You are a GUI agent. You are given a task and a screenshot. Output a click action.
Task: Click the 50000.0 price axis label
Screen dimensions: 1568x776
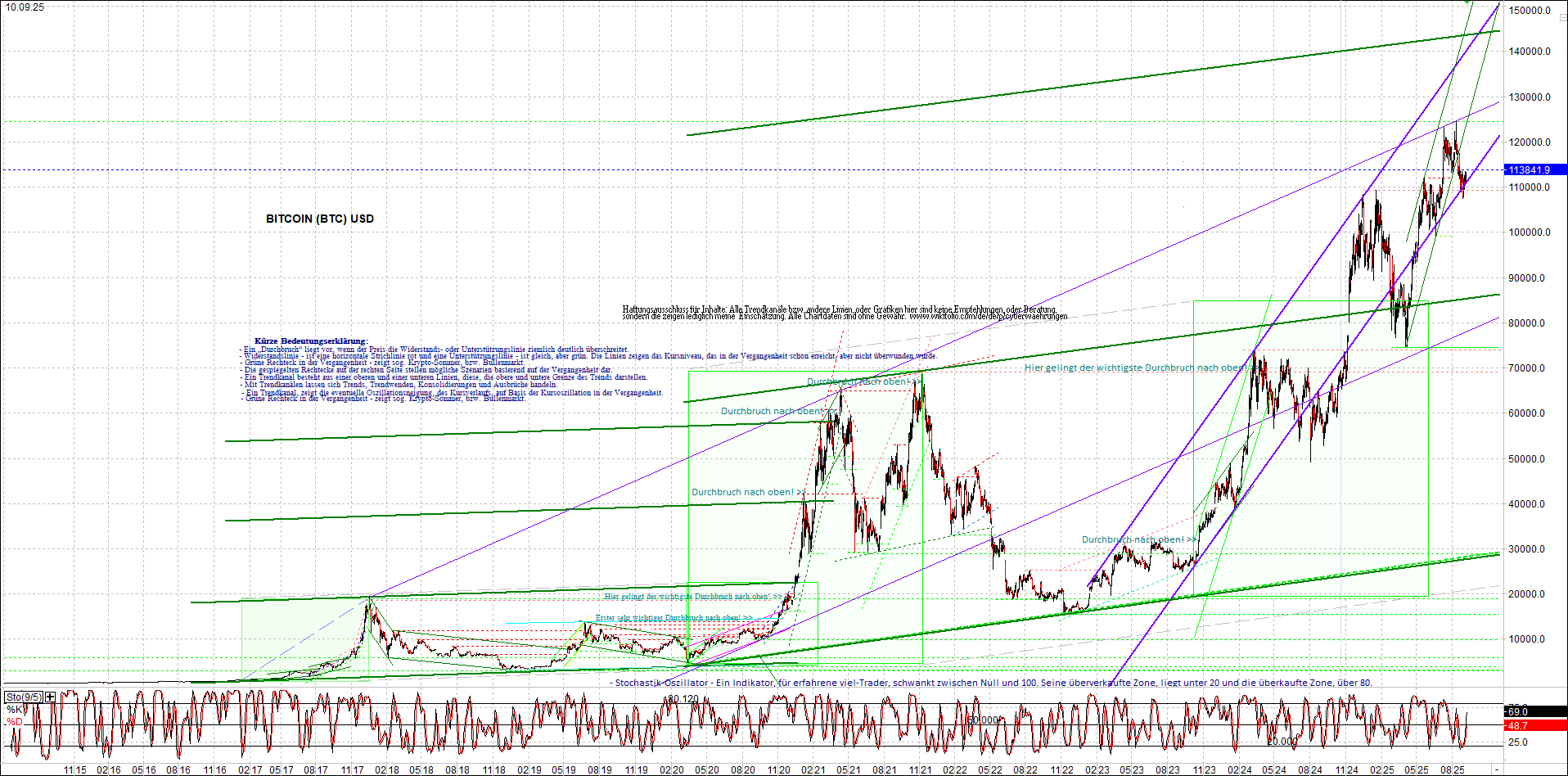(x=1527, y=459)
